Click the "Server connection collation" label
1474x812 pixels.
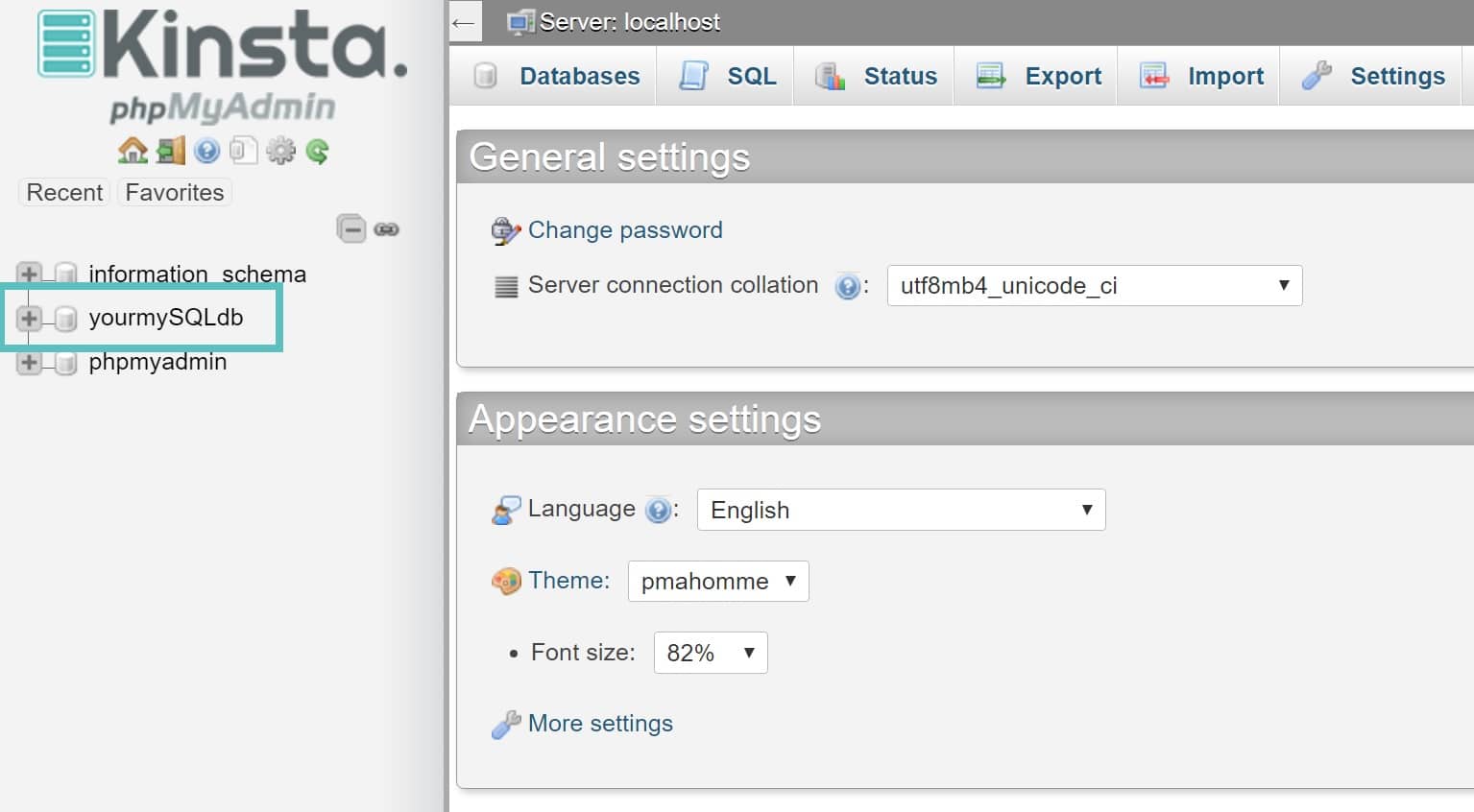(673, 284)
